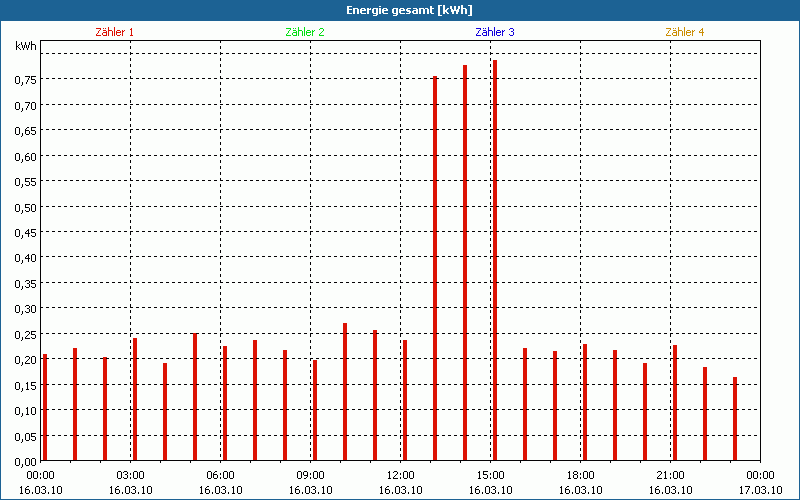Select the Zähler 3 legend label
The height and width of the screenshot is (500, 800).
[x=495, y=32]
